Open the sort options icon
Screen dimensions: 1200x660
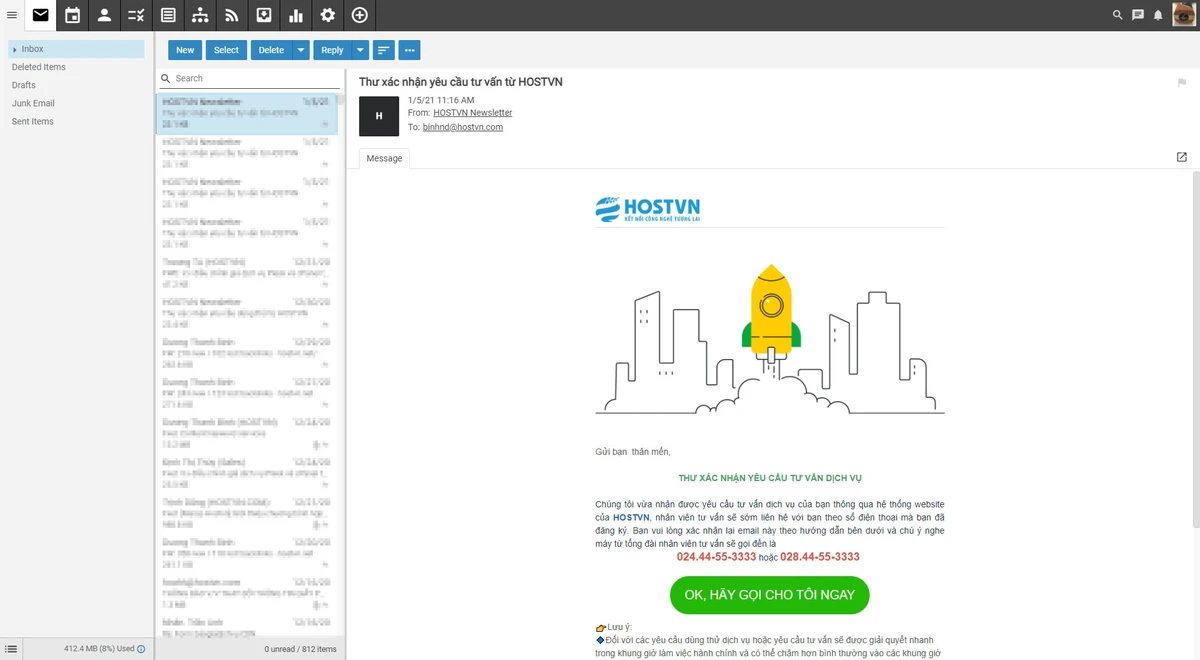[x=384, y=50]
